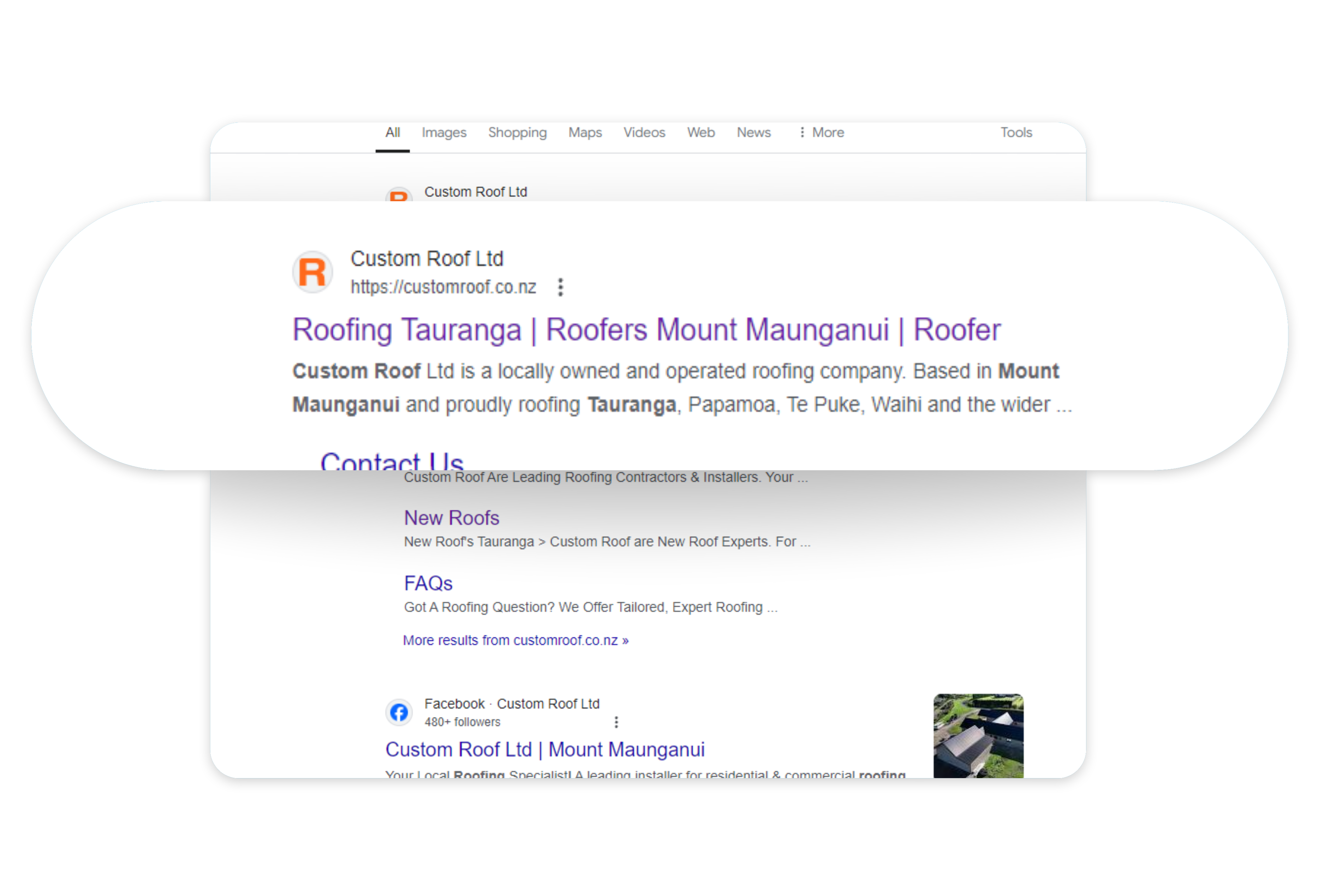Click the aerial roof thumbnail image
Image resolution: width=1324 pixels, height=896 pixels.
978,735
